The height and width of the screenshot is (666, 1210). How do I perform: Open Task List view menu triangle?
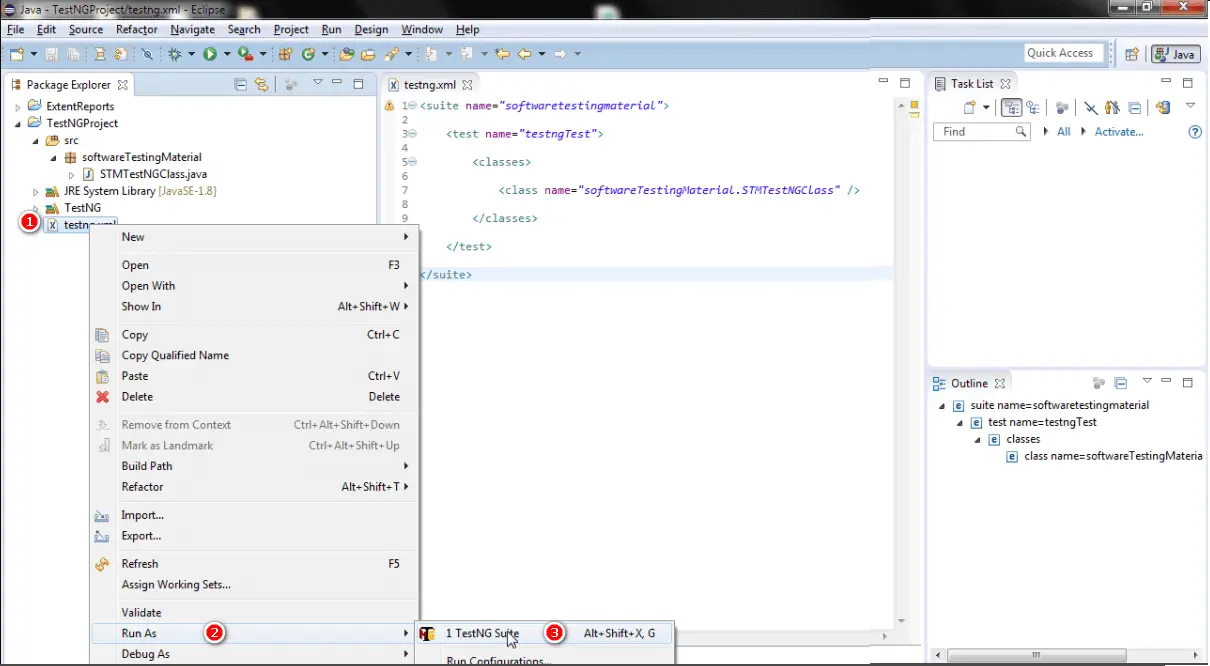point(1191,105)
